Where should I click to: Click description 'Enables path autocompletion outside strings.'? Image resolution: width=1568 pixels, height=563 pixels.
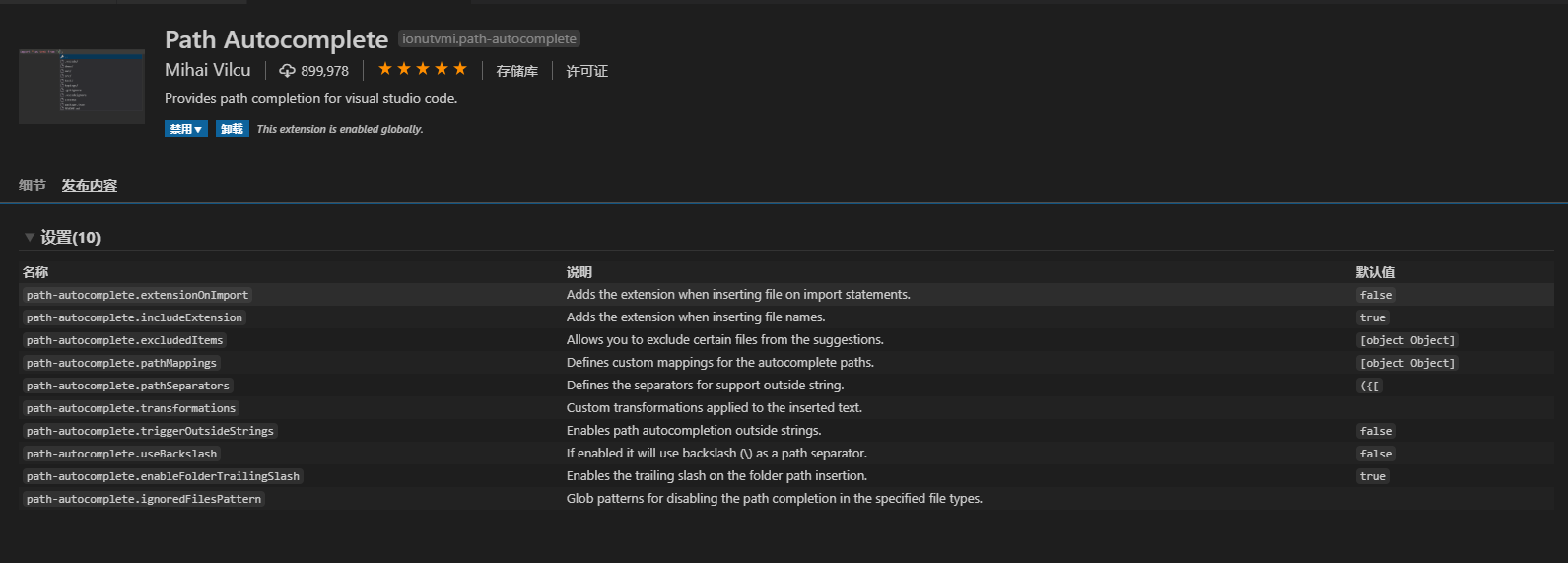(x=694, y=431)
